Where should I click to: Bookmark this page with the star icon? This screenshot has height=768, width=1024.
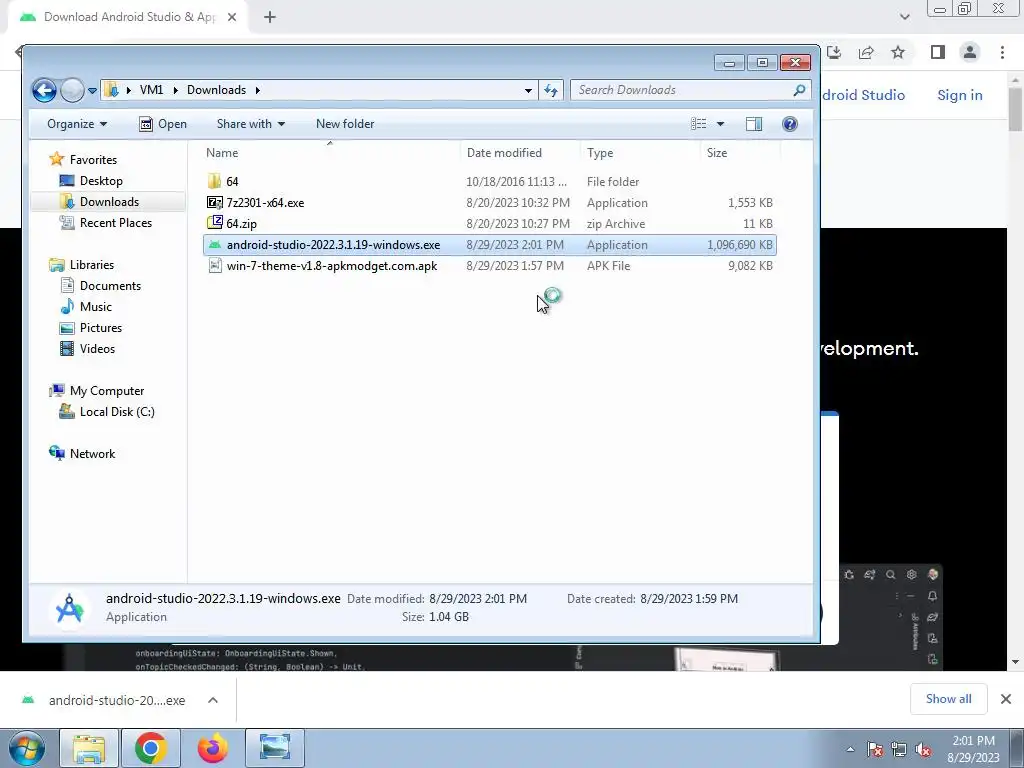[x=898, y=52]
